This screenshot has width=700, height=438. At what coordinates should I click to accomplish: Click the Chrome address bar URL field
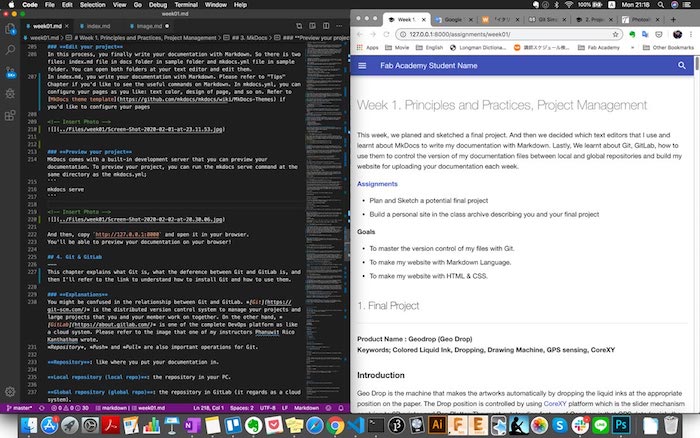click(x=509, y=34)
